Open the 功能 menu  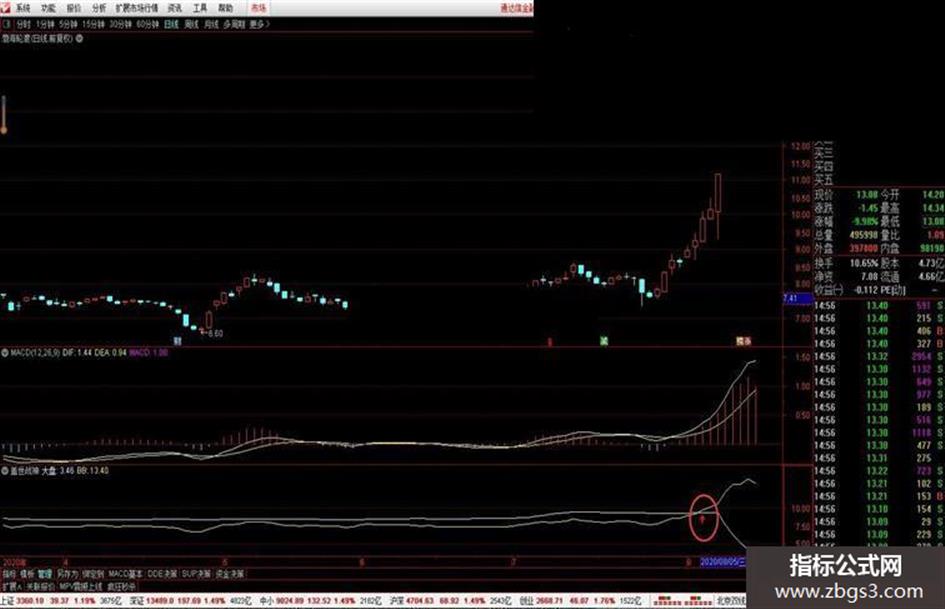point(48,8)
